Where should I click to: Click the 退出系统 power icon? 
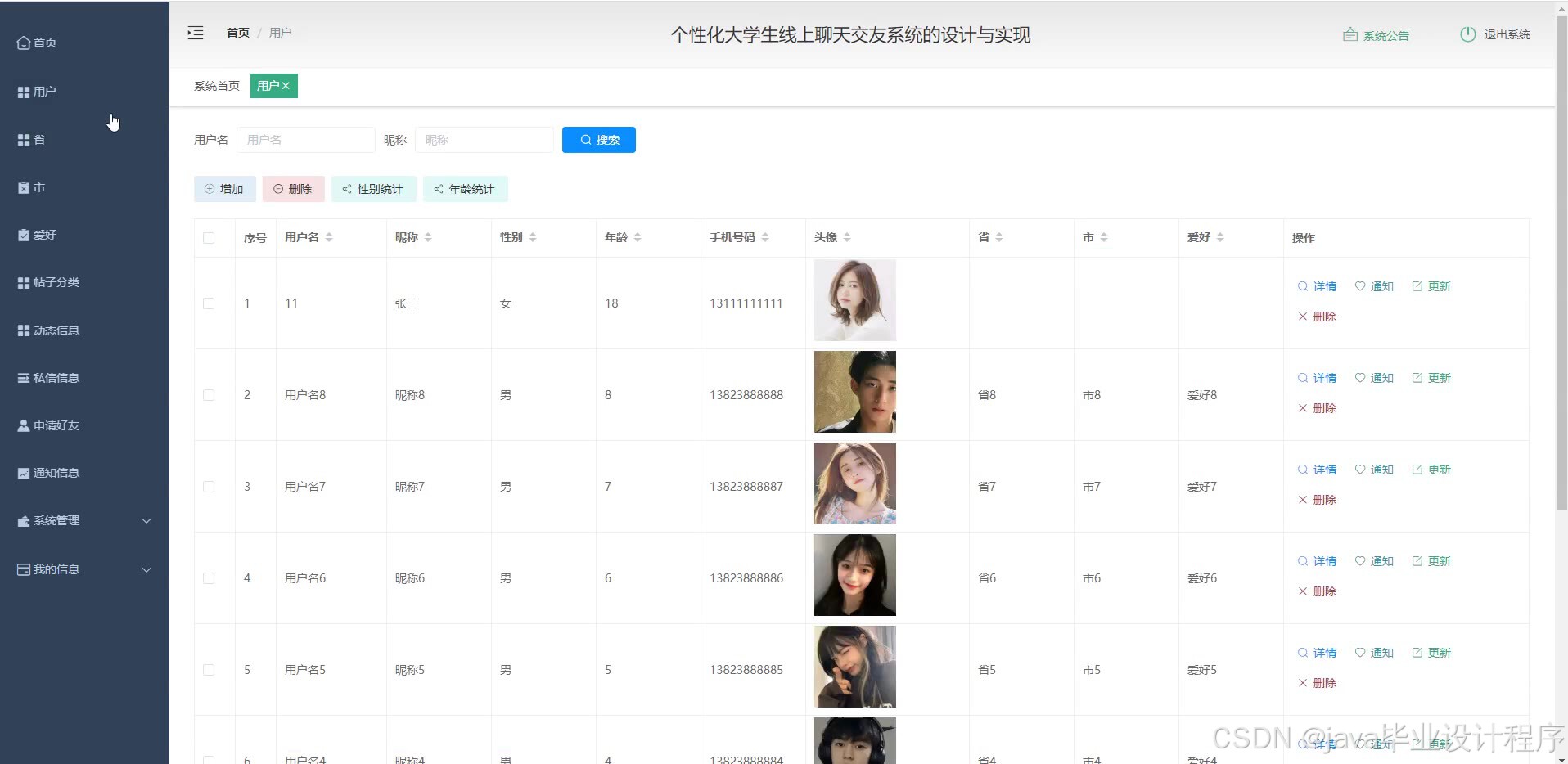click(x=1467, y=34)
